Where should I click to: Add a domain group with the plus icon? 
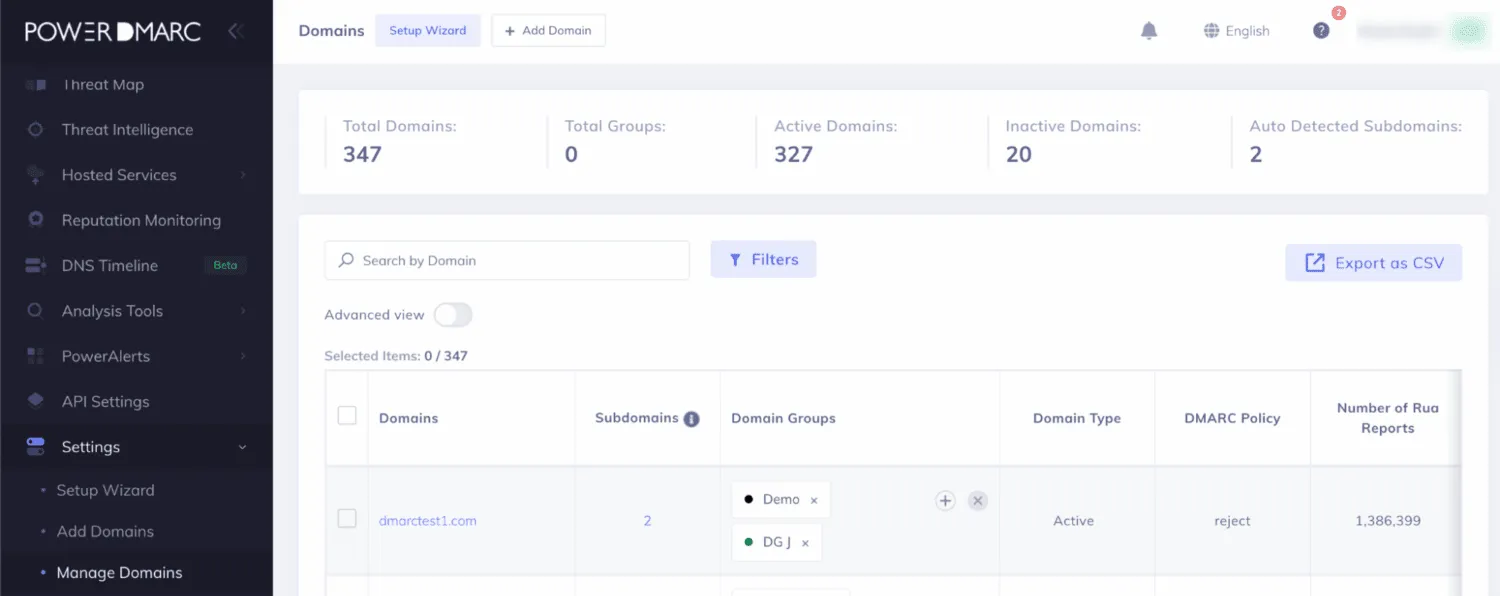pos(945,501)
